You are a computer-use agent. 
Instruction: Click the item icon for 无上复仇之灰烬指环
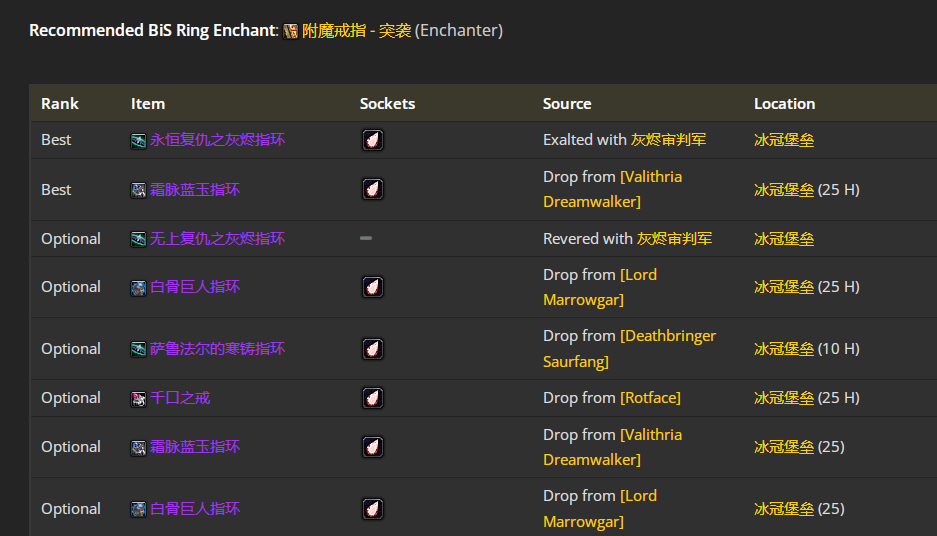coord(139,239)
